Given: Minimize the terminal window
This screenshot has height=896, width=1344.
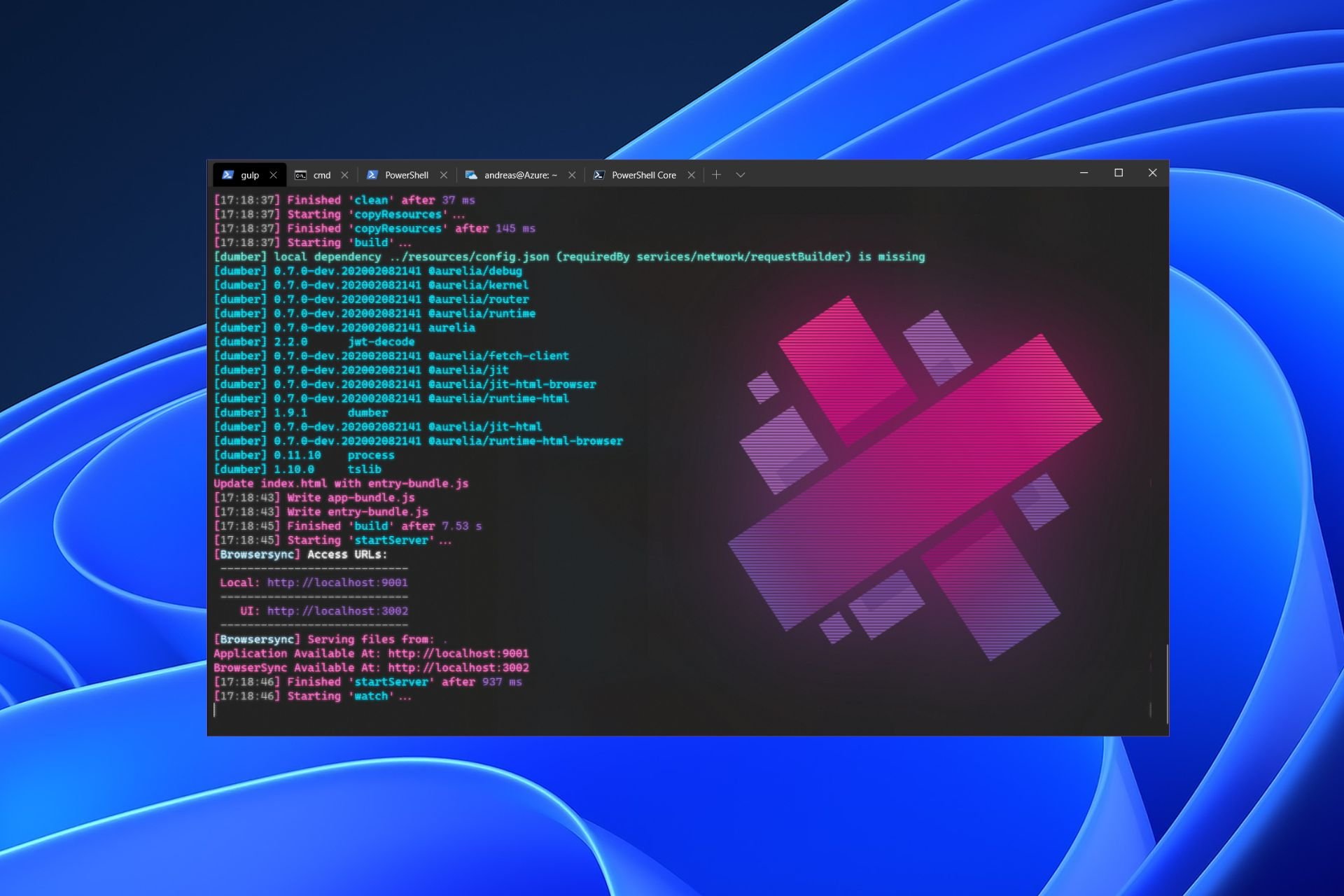Looking at the screenshot, I should pos(1084,173).
